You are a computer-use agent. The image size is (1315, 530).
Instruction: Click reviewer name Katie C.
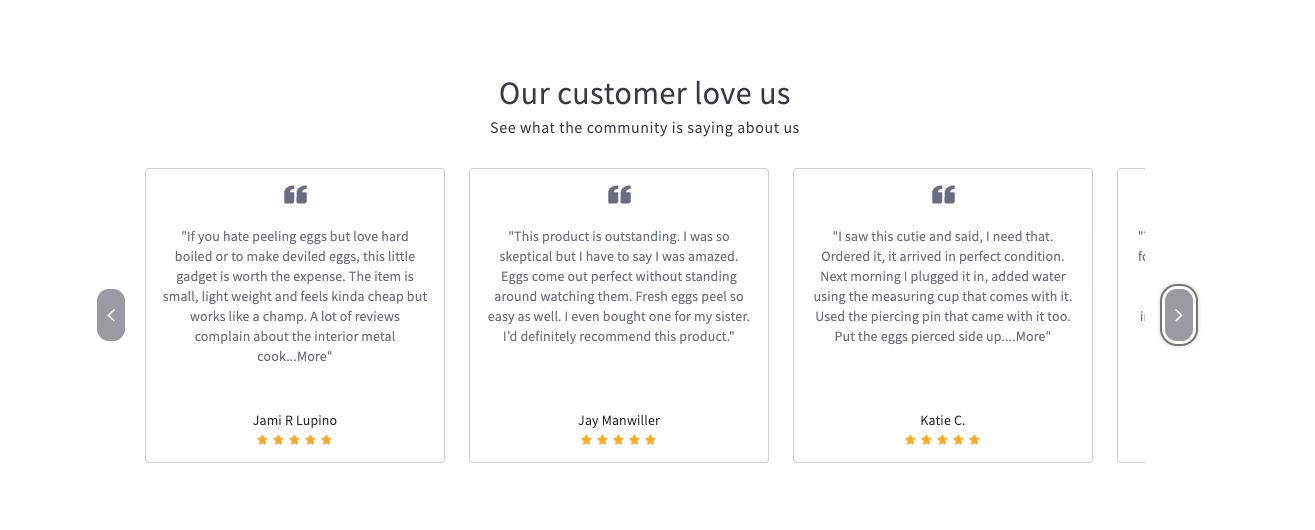pos(943,420)
